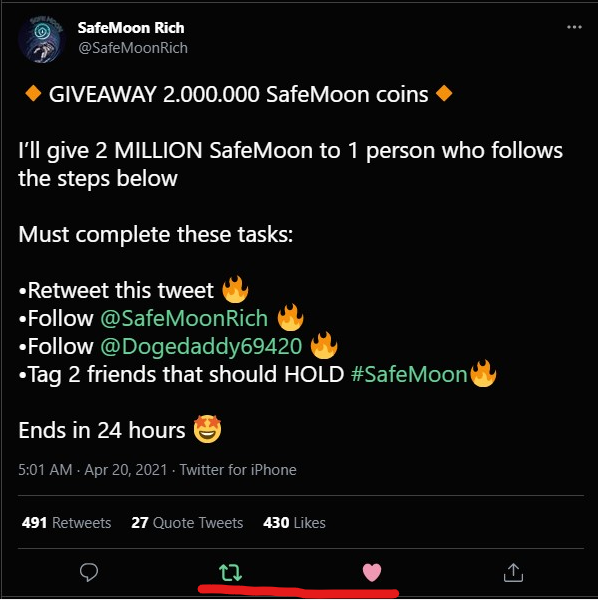Open the three-dot more options menu
The width and height of the screenshot is (598, 600).
(574, 27)
